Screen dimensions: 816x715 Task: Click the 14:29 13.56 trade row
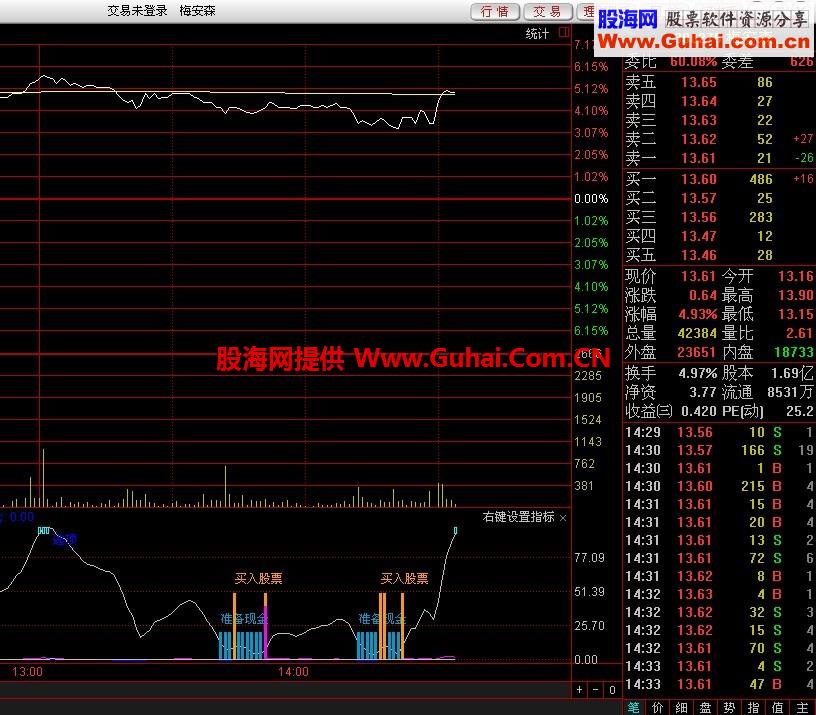click(719, 432)
